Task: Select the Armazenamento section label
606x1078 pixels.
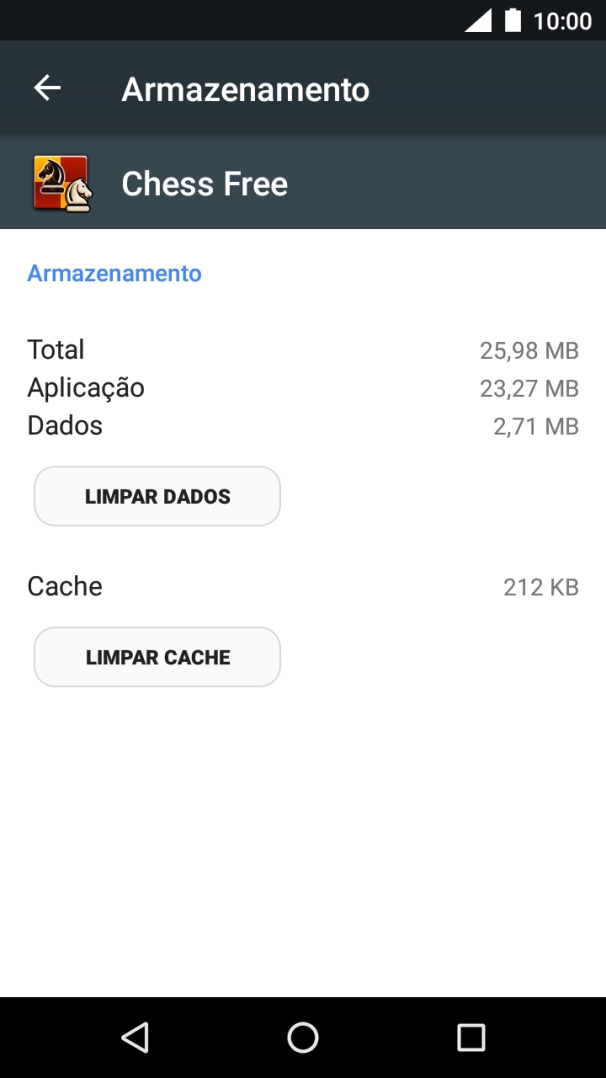Action: (113, 273)
